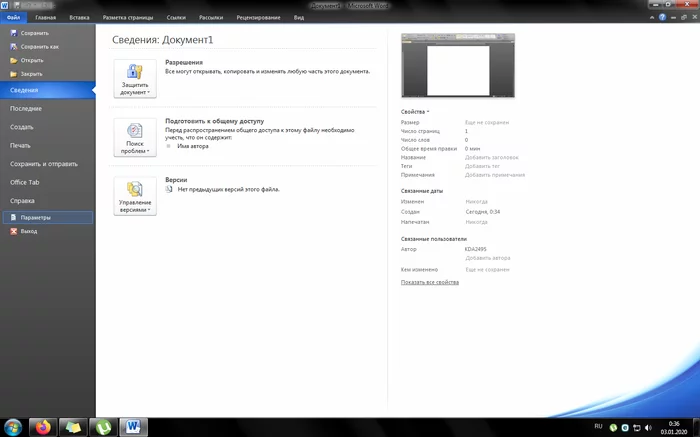Viewport: 700px width, 437px height.
Task: Open Word help question mark icon
Action: pyautogui.click(x=662, y=17)
